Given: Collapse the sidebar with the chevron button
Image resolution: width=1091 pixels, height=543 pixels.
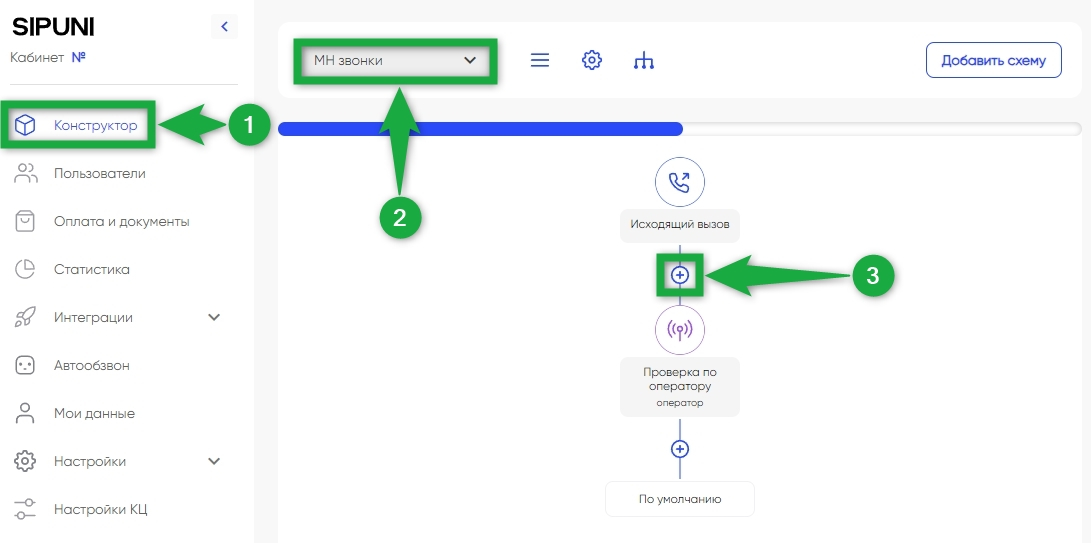Looking at the screenshot, I should [224, 27].
